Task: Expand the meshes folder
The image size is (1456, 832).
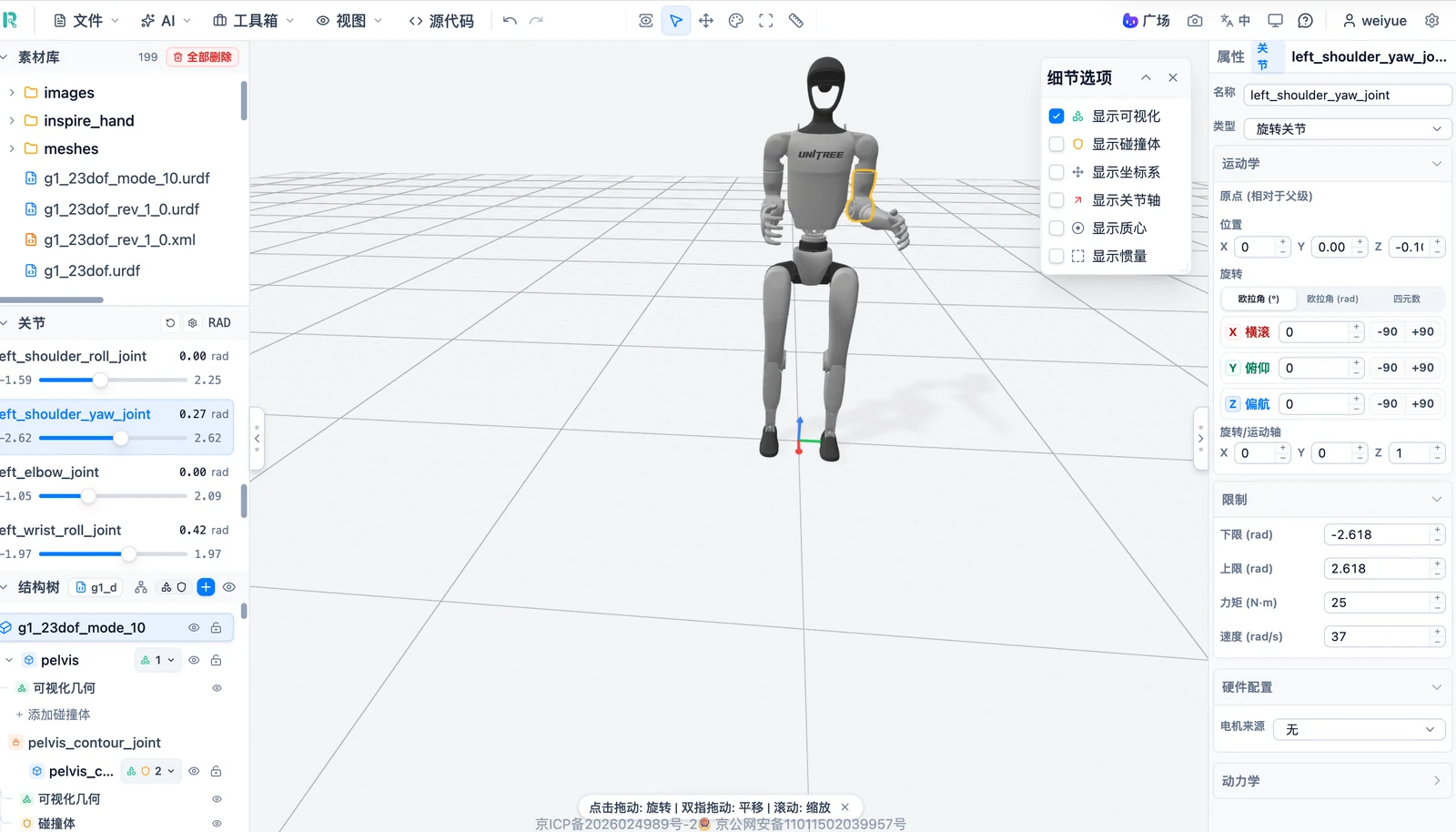Action: click(11, 148)
